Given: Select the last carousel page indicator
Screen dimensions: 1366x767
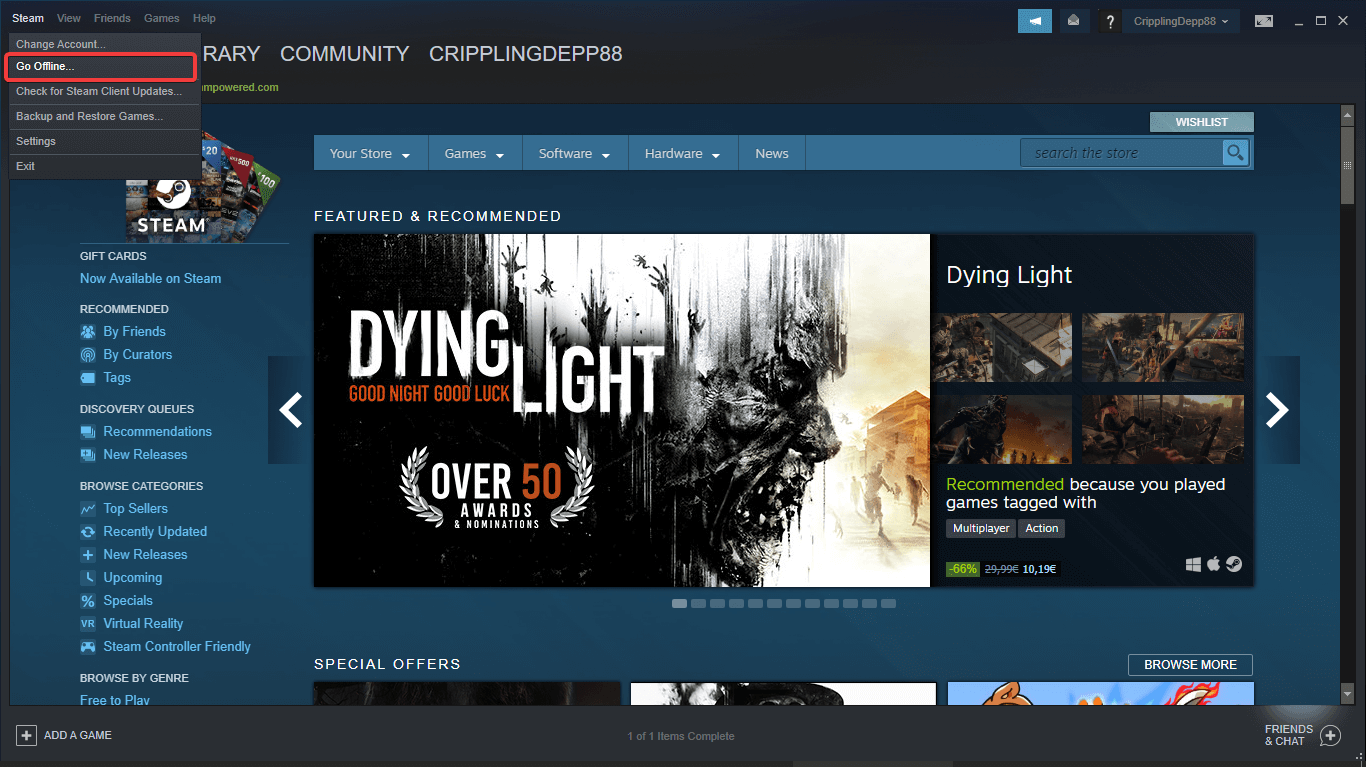Looking at the screenshot, I should [888, 604].
